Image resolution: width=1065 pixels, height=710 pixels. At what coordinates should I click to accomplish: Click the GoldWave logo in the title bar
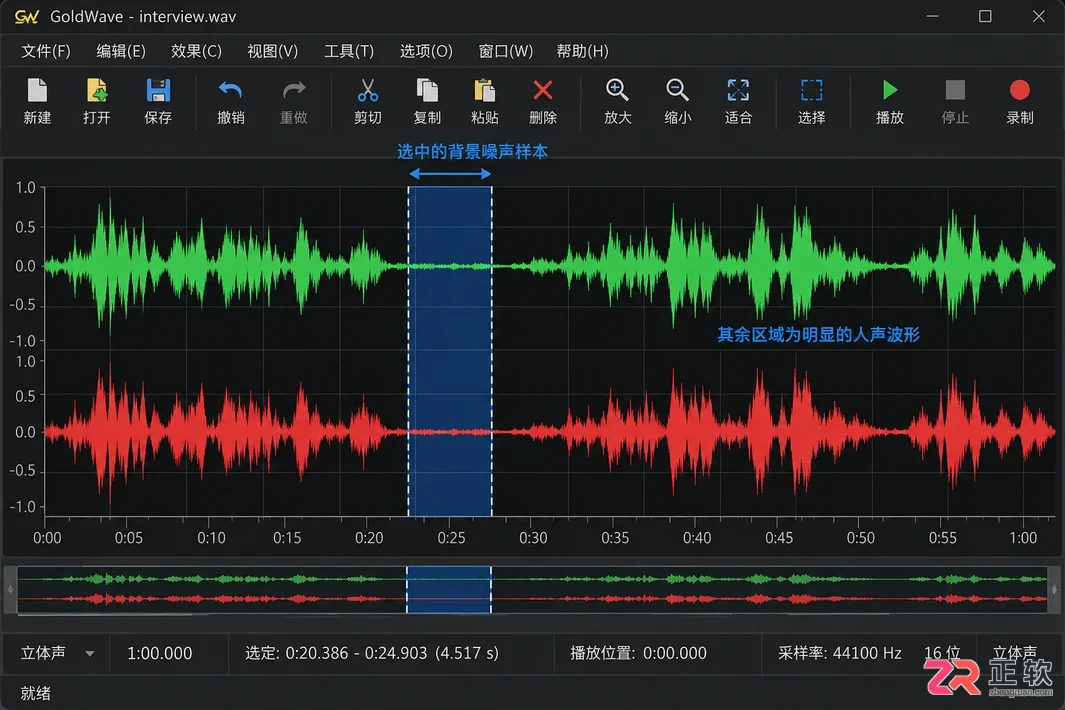(x=26, y=17)
